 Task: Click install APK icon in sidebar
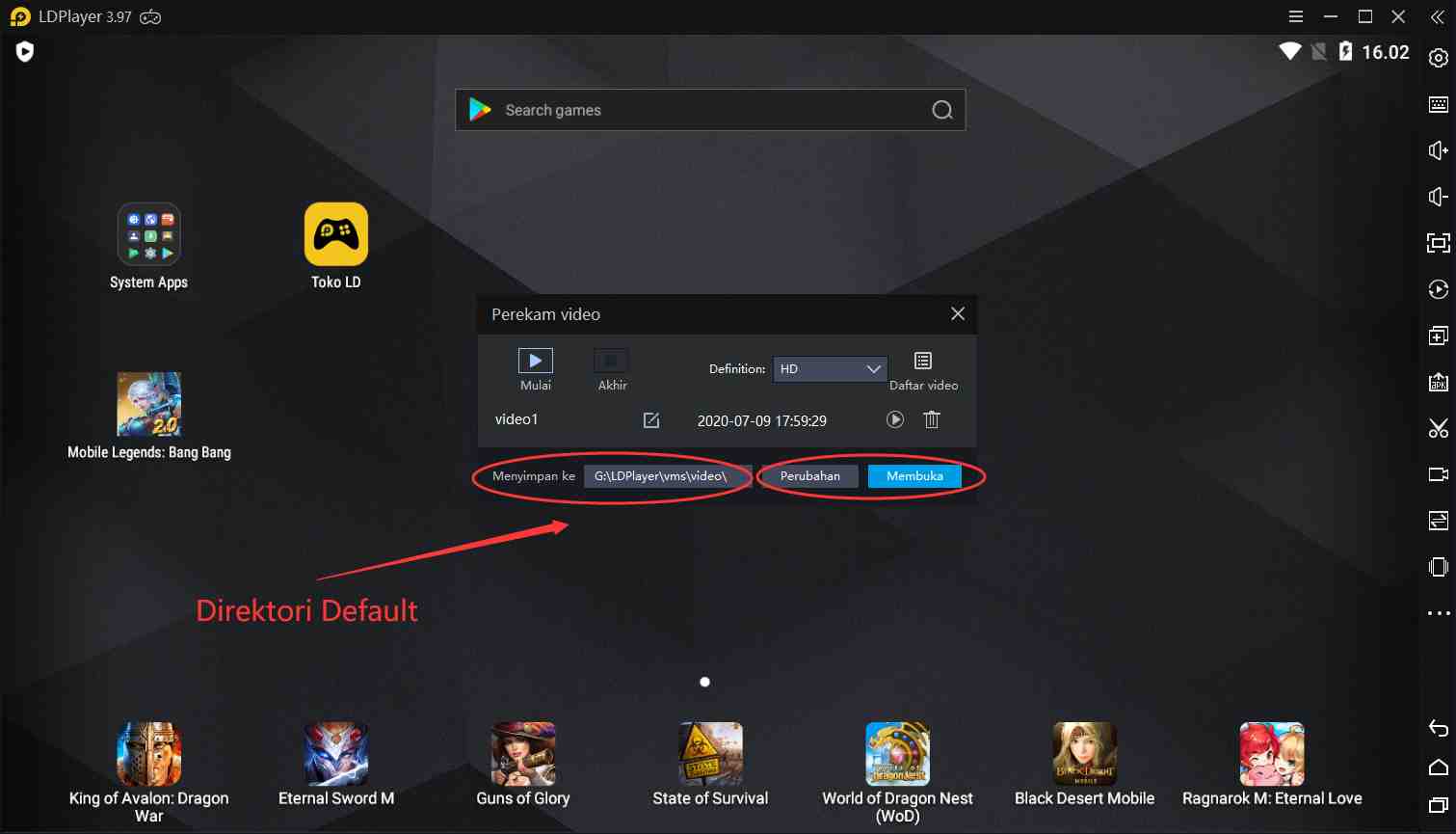pos(1438,382)
